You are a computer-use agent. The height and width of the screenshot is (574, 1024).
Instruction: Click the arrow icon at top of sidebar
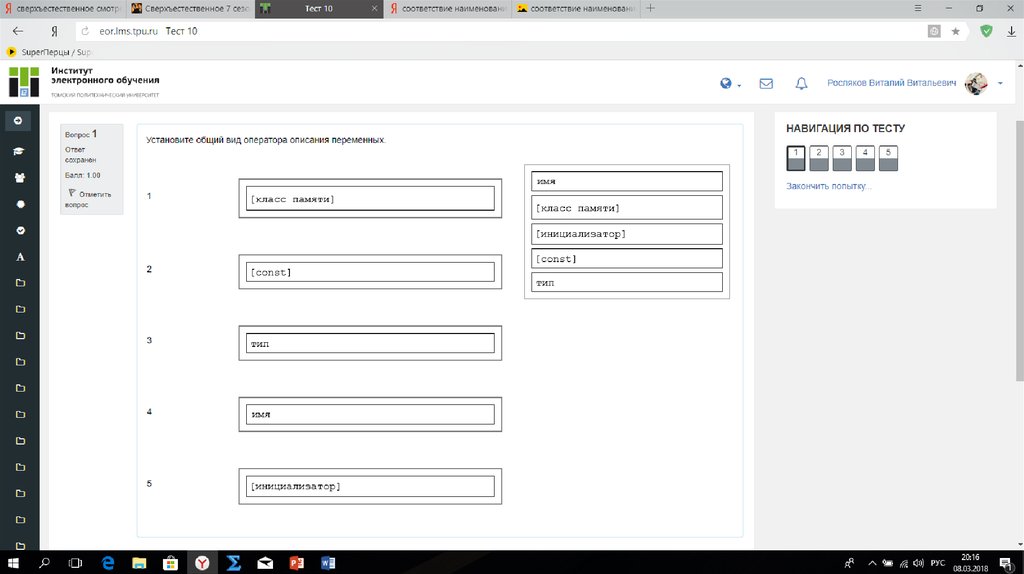17,121
